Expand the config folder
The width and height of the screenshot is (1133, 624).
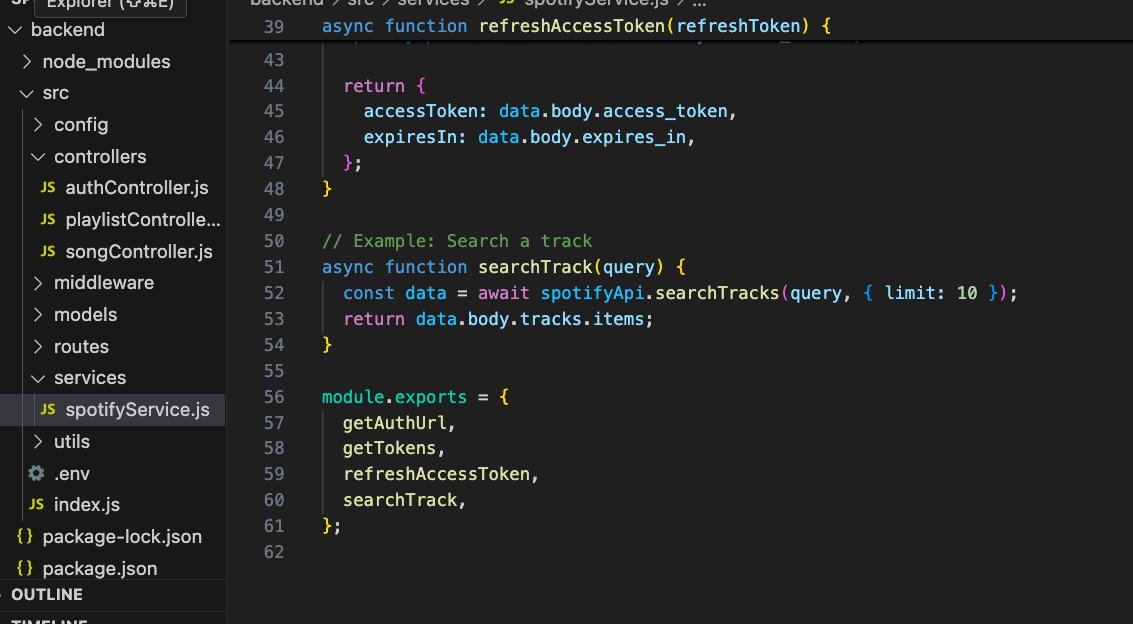tap(38, 125)
